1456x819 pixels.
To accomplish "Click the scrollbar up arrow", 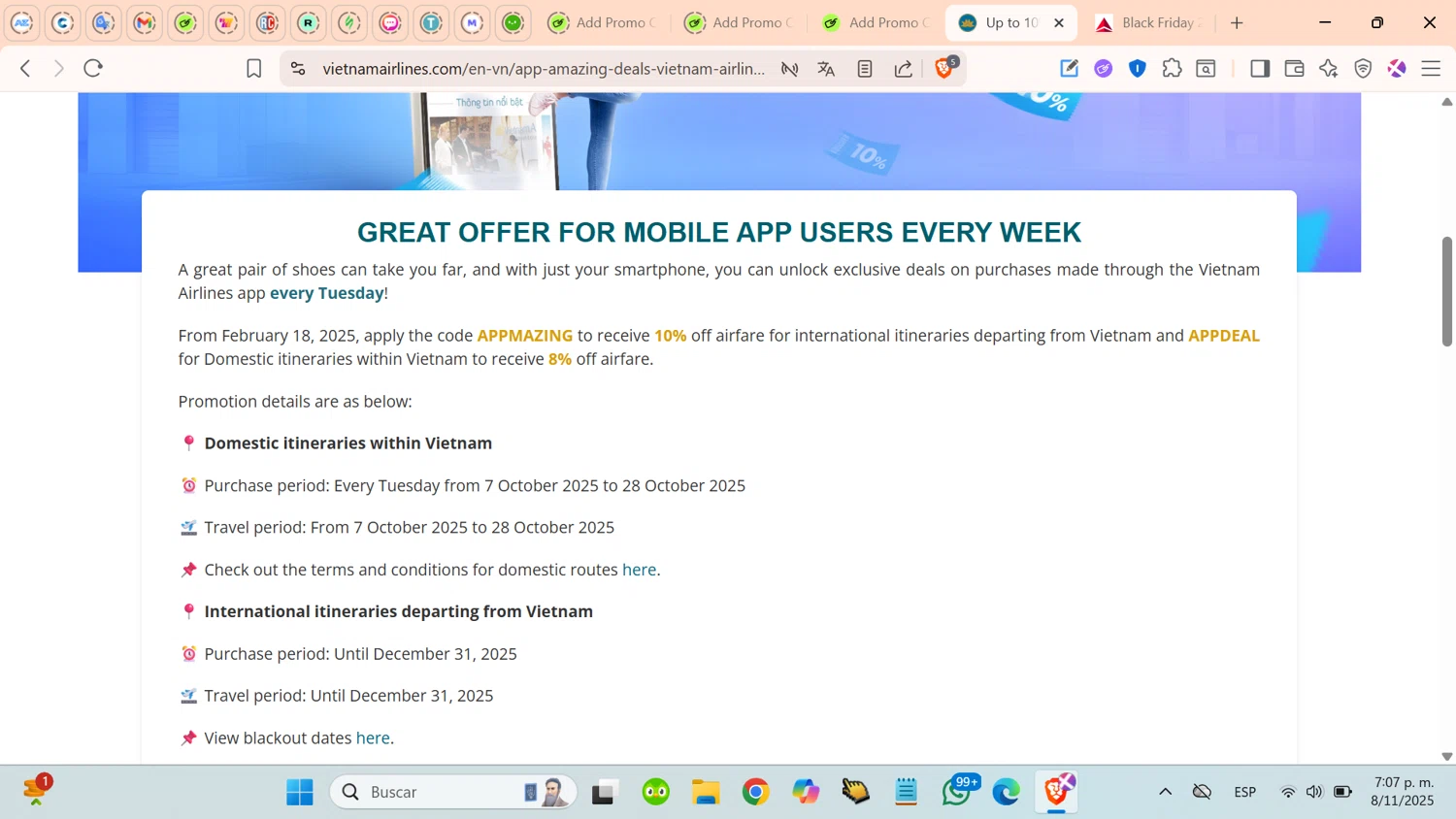I will pyautogui.click(x=1447, y=101).
